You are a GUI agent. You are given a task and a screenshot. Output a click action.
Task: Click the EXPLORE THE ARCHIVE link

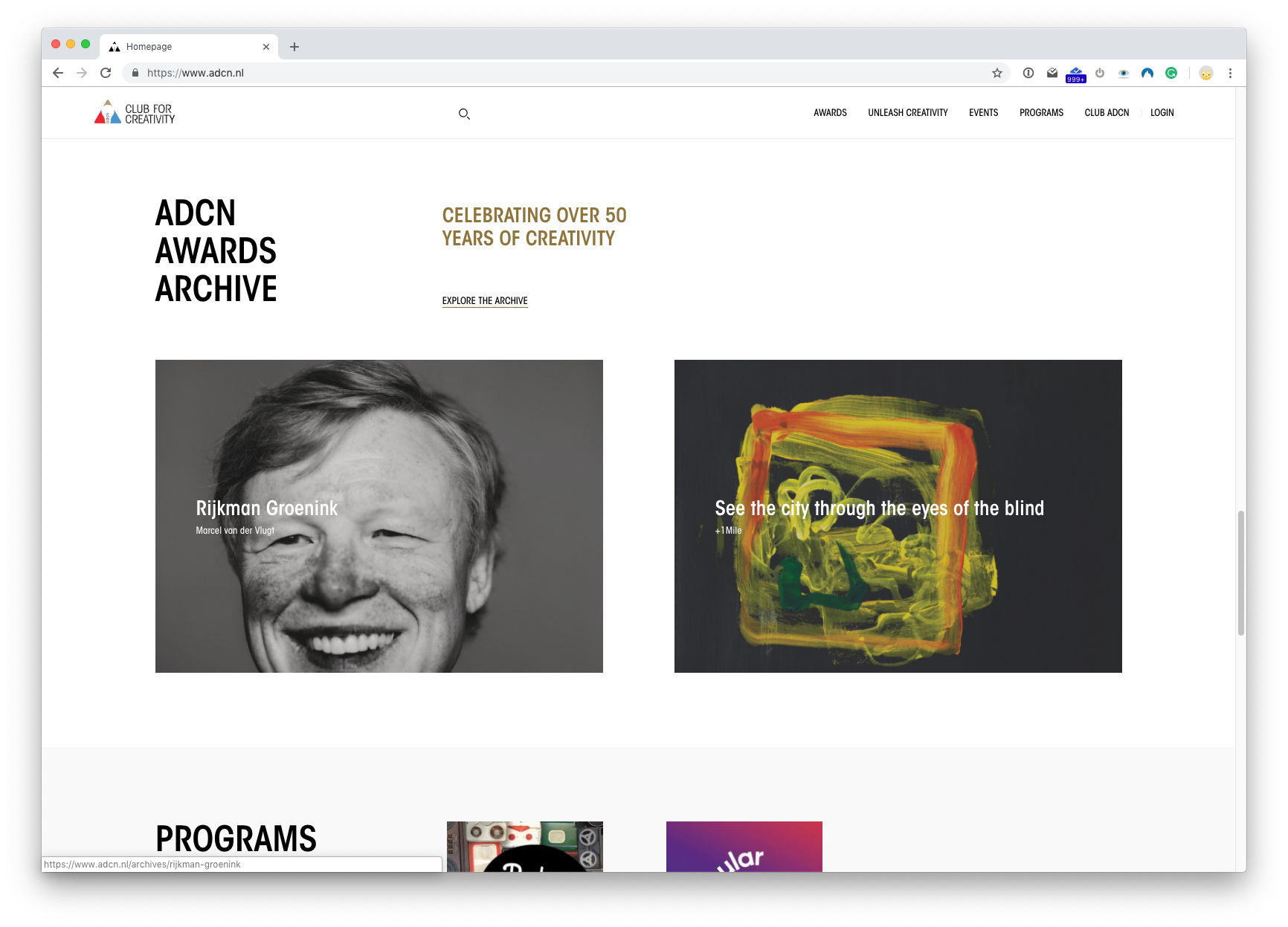[x=484, y=300]
